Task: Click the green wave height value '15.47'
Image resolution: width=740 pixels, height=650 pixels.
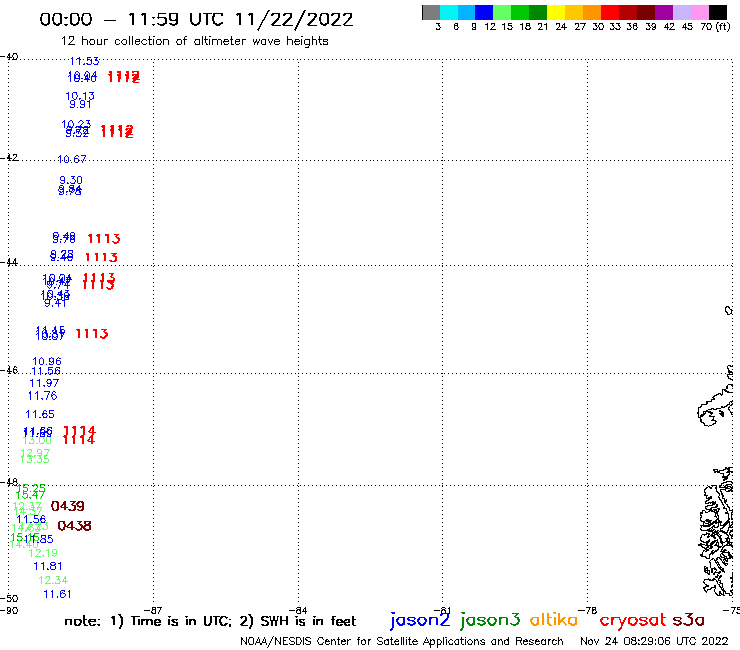Action: coord(30,495)
